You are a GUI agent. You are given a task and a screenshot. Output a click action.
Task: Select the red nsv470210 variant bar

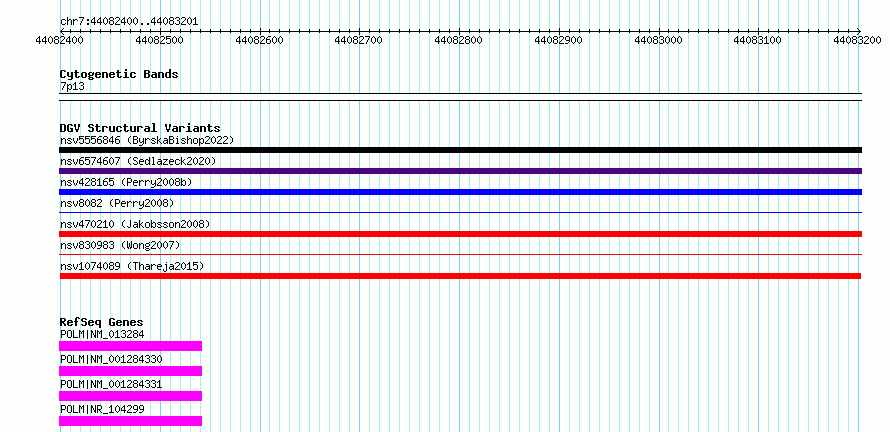tap(460, 234)
